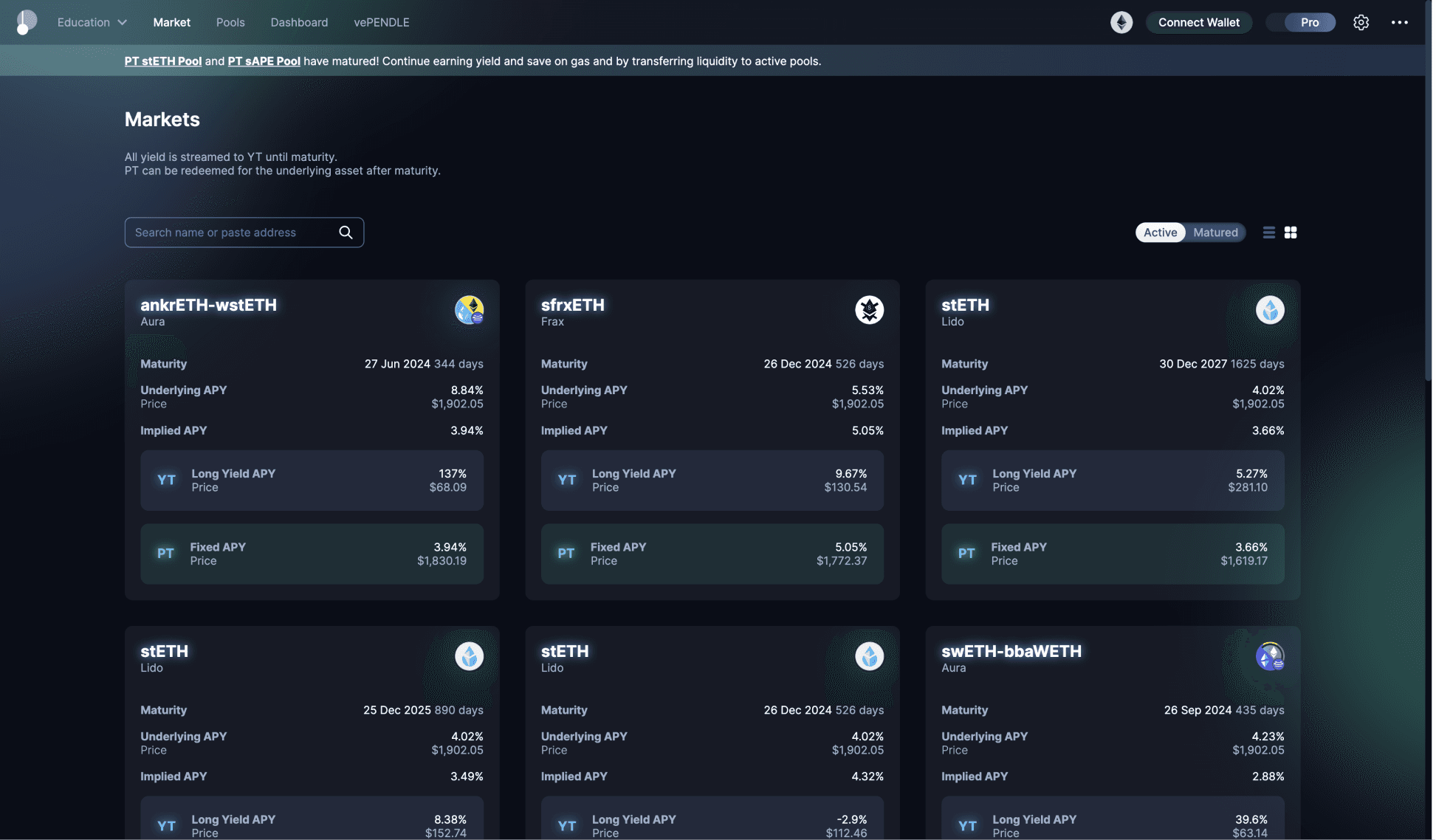This screenshot has width=1436, height=840.
Task: Click the PT badge on sfrxETH card
Action: coord(568,554)
